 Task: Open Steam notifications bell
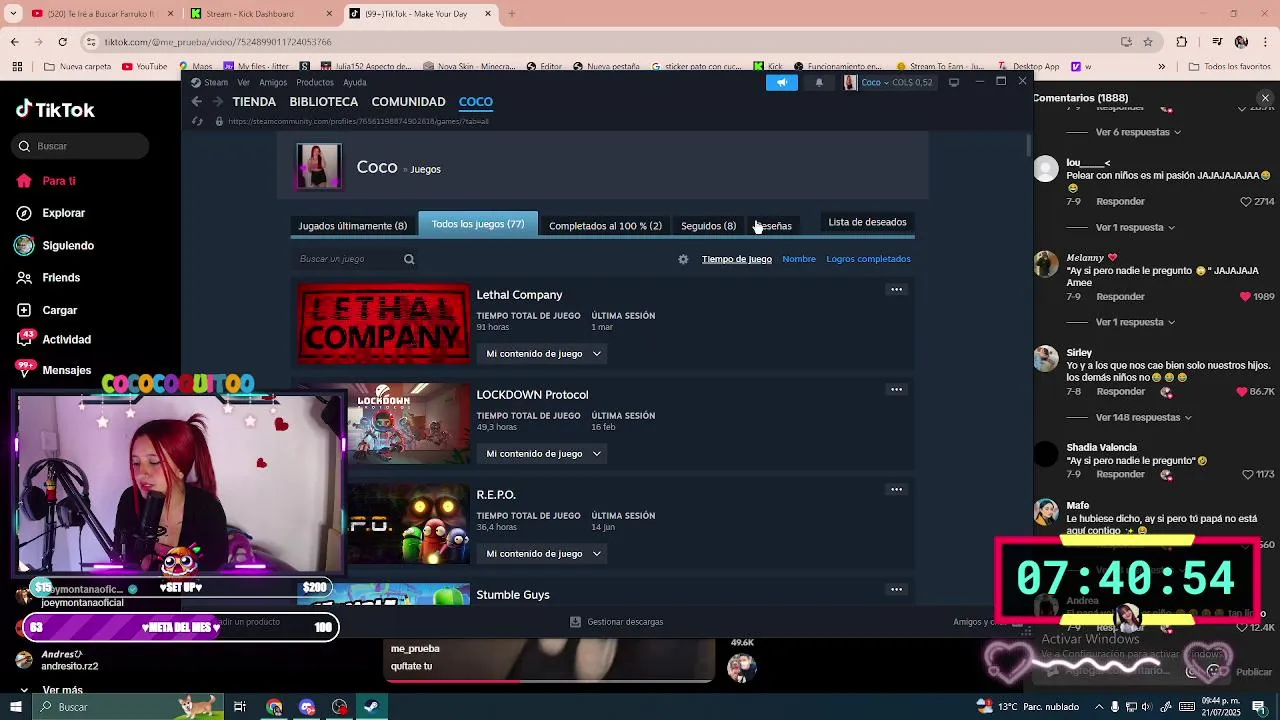819,82
